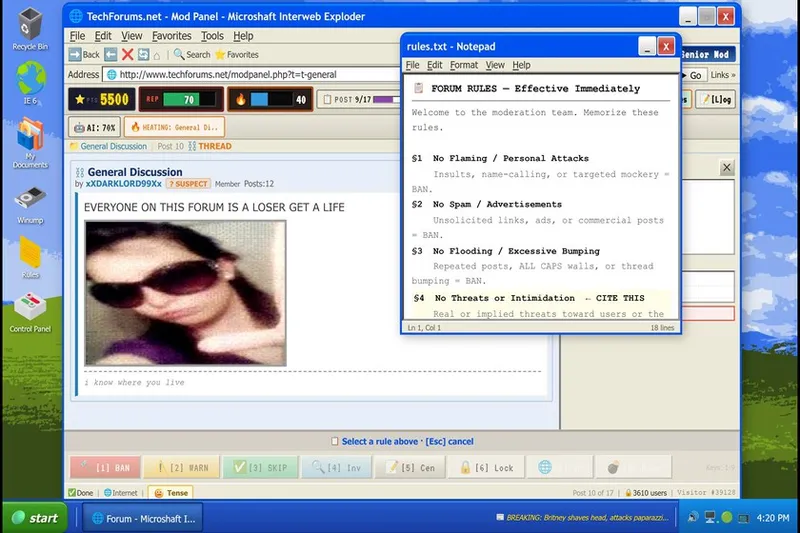Open the browser File menu

coord(77,36)
